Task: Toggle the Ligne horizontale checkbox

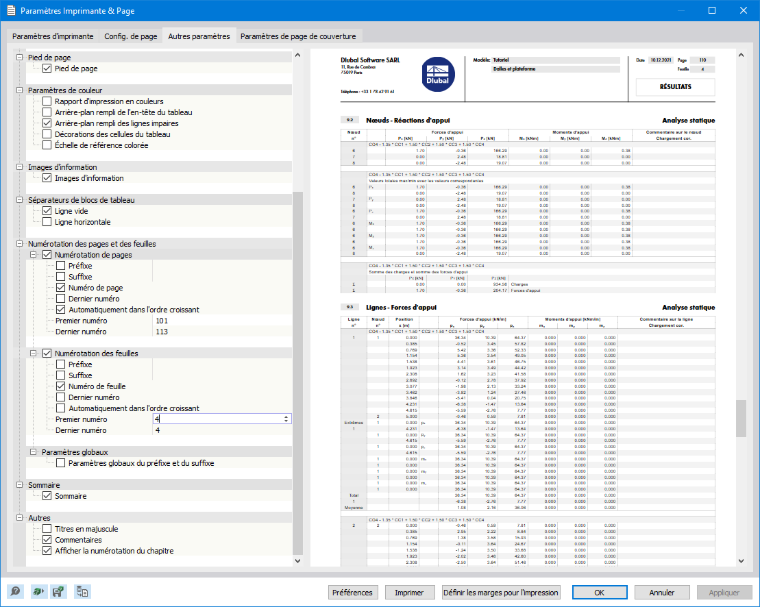Action: coord(47,222)
